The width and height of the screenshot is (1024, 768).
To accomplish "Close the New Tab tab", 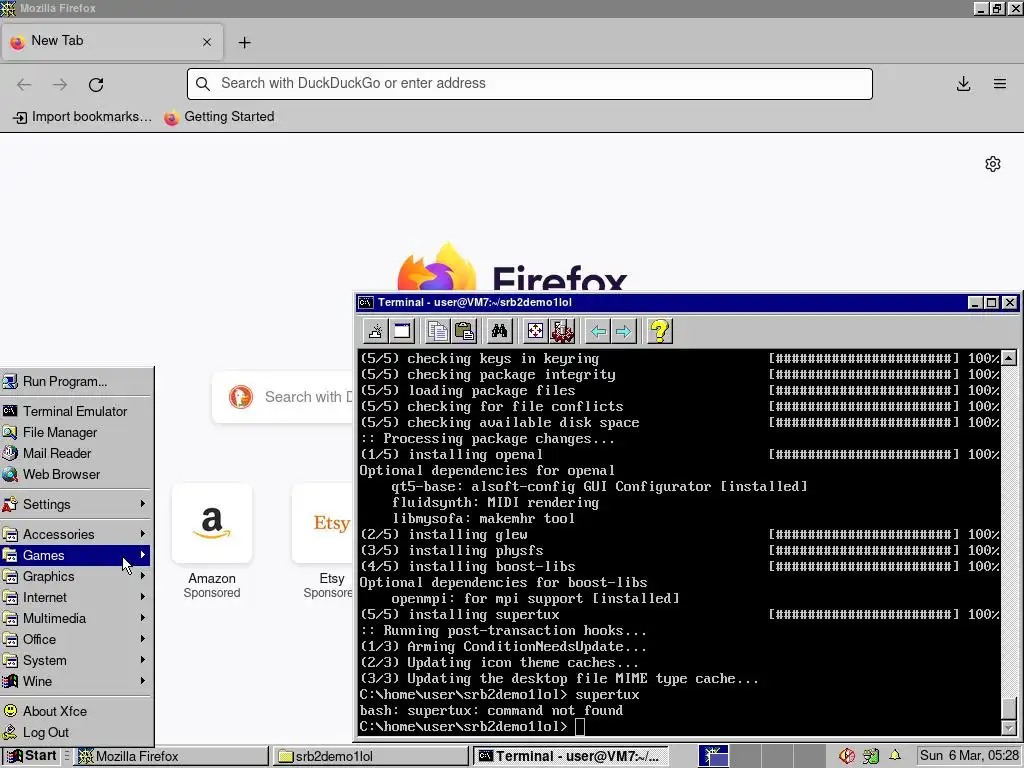I will [206, 42].
